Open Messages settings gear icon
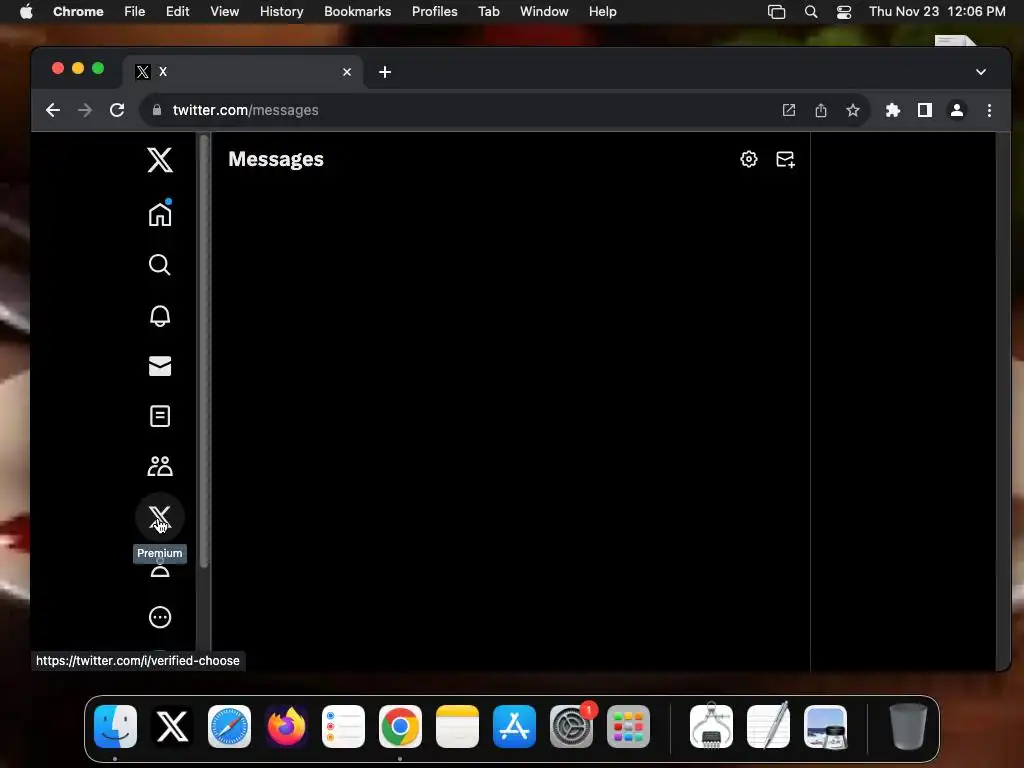Viewport: 1024px width, 768px height. (x=748, y=159)
